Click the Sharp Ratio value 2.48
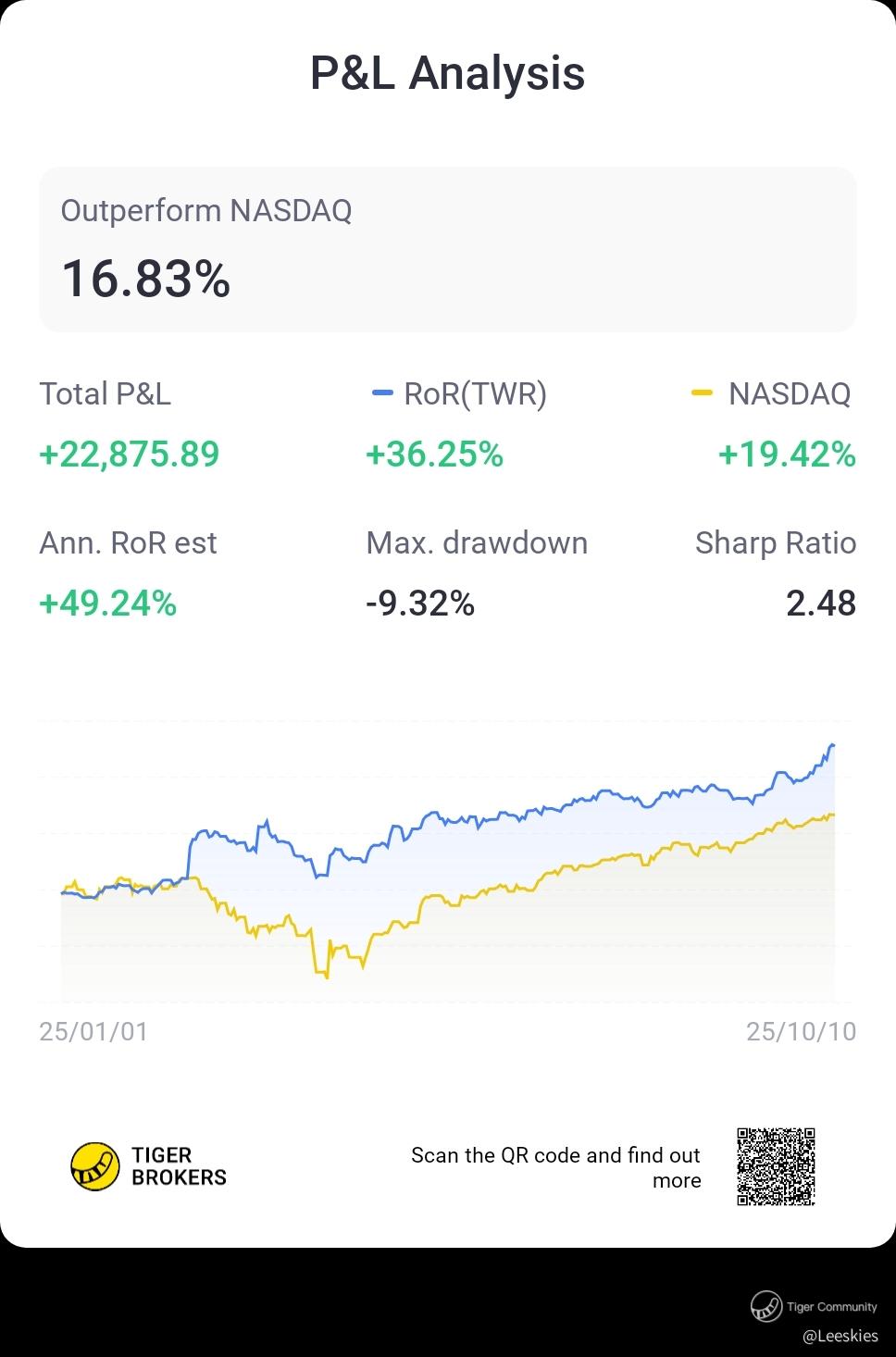Viewport: 896px width, 1357px height. click(x=820, y=604)
